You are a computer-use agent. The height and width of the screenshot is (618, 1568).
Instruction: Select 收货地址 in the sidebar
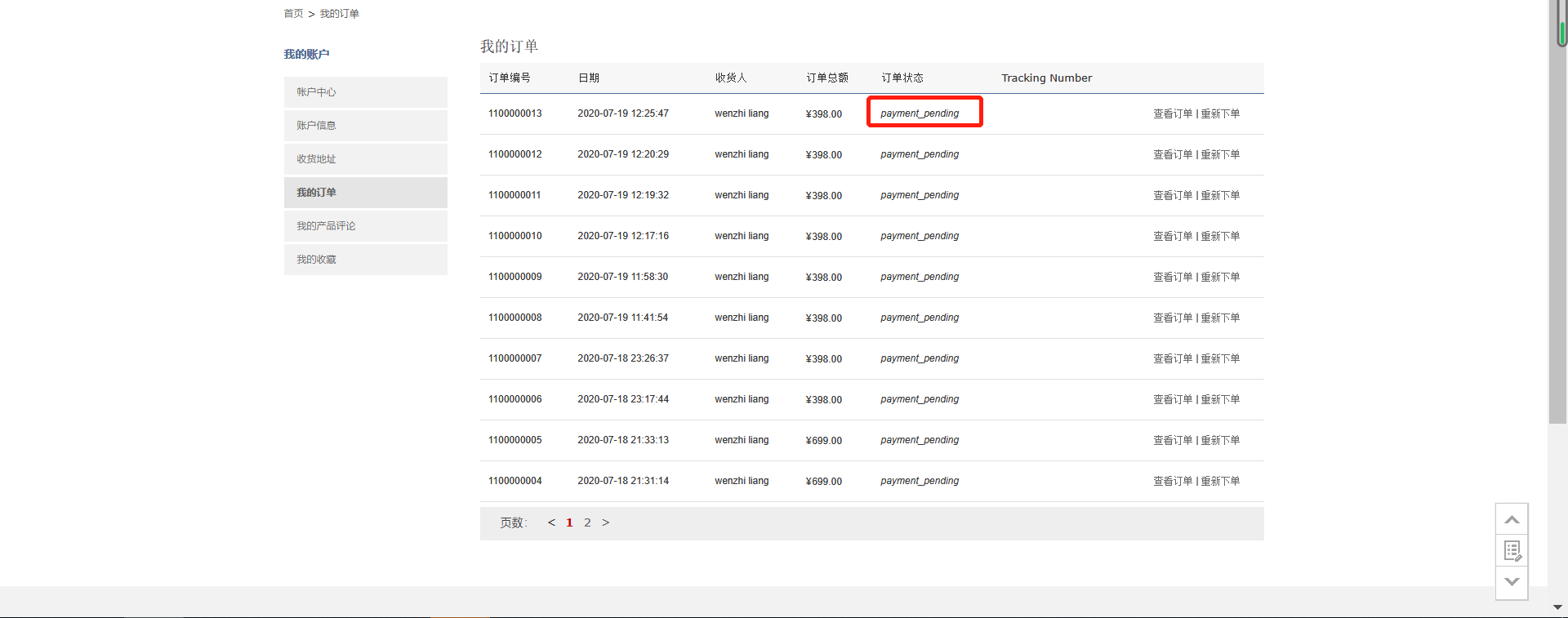[x=366, y=159]
